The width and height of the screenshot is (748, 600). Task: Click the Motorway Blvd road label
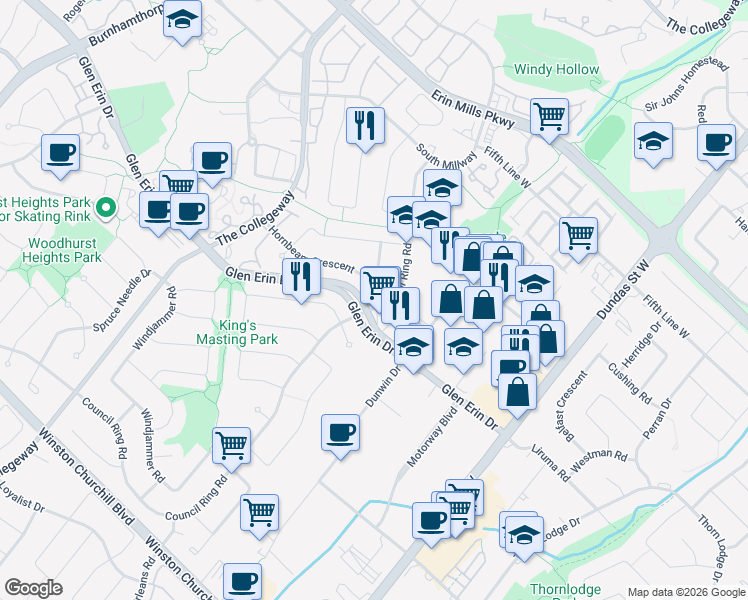pos(432,437)
